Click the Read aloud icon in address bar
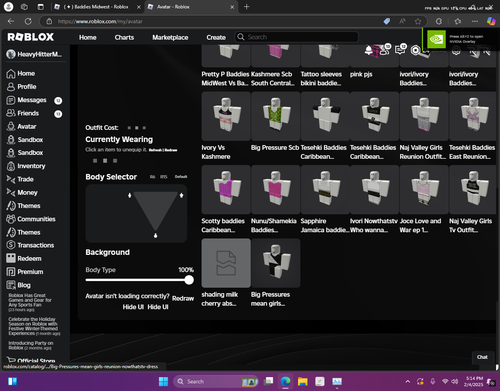The width and height of the screenshot is (500, 391). tap(402, 21)
